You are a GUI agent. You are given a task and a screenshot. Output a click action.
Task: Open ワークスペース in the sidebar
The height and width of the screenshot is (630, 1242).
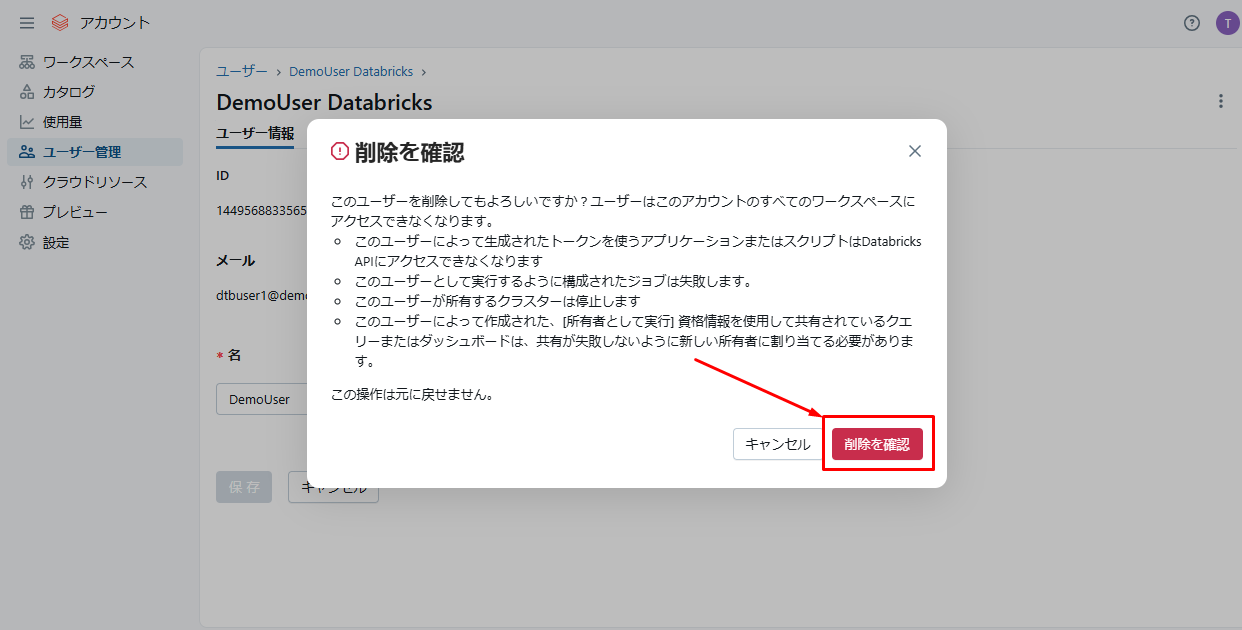click(x=95, y=62)
